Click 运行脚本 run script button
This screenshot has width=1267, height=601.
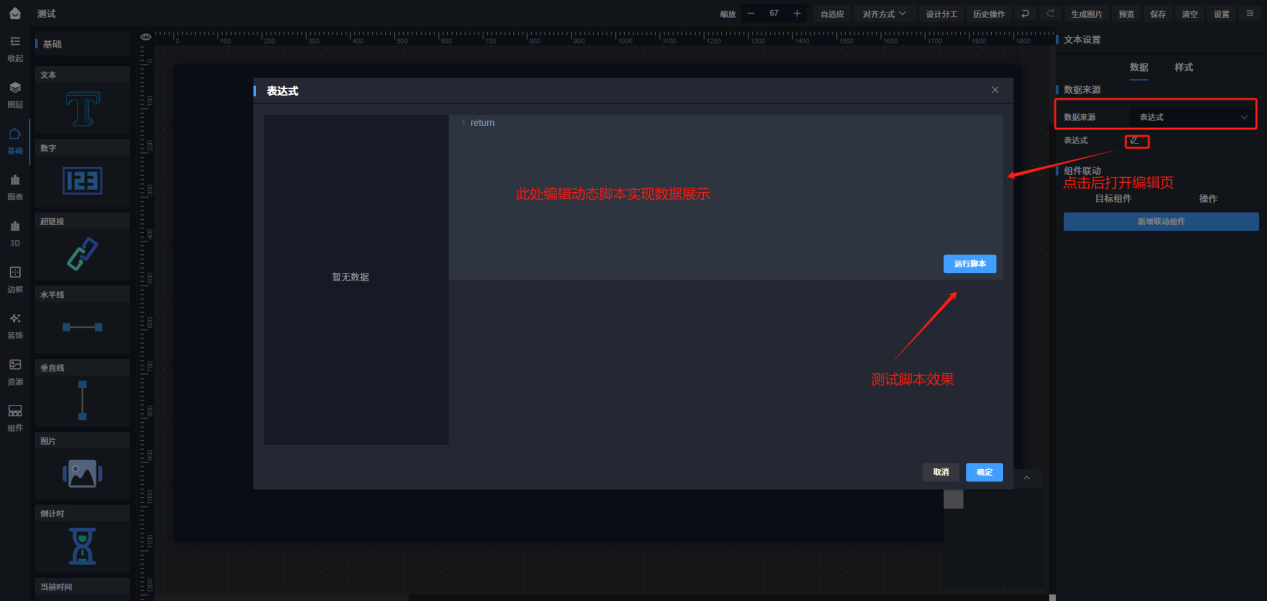(969, 264)
